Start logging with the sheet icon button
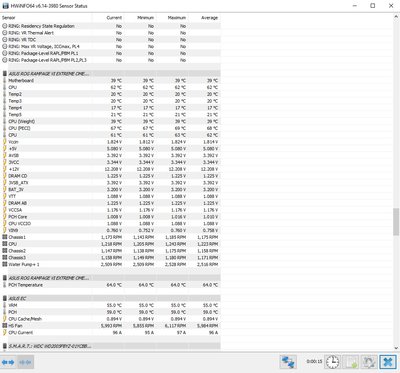400x373 pixels. pos(351,362)
